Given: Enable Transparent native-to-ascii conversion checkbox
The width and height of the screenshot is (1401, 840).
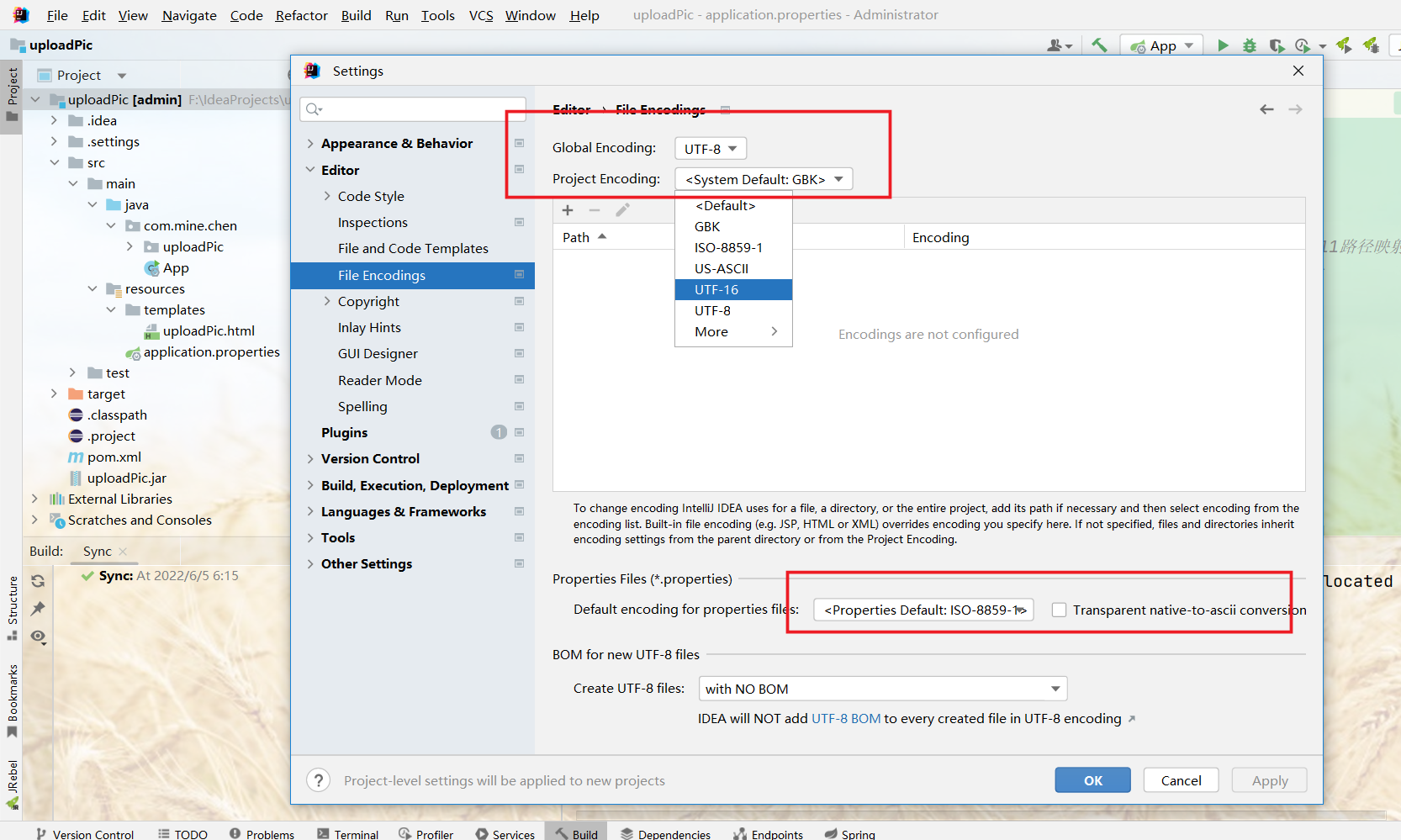Looking at the screenshot, I should (x=1060, y=610).
